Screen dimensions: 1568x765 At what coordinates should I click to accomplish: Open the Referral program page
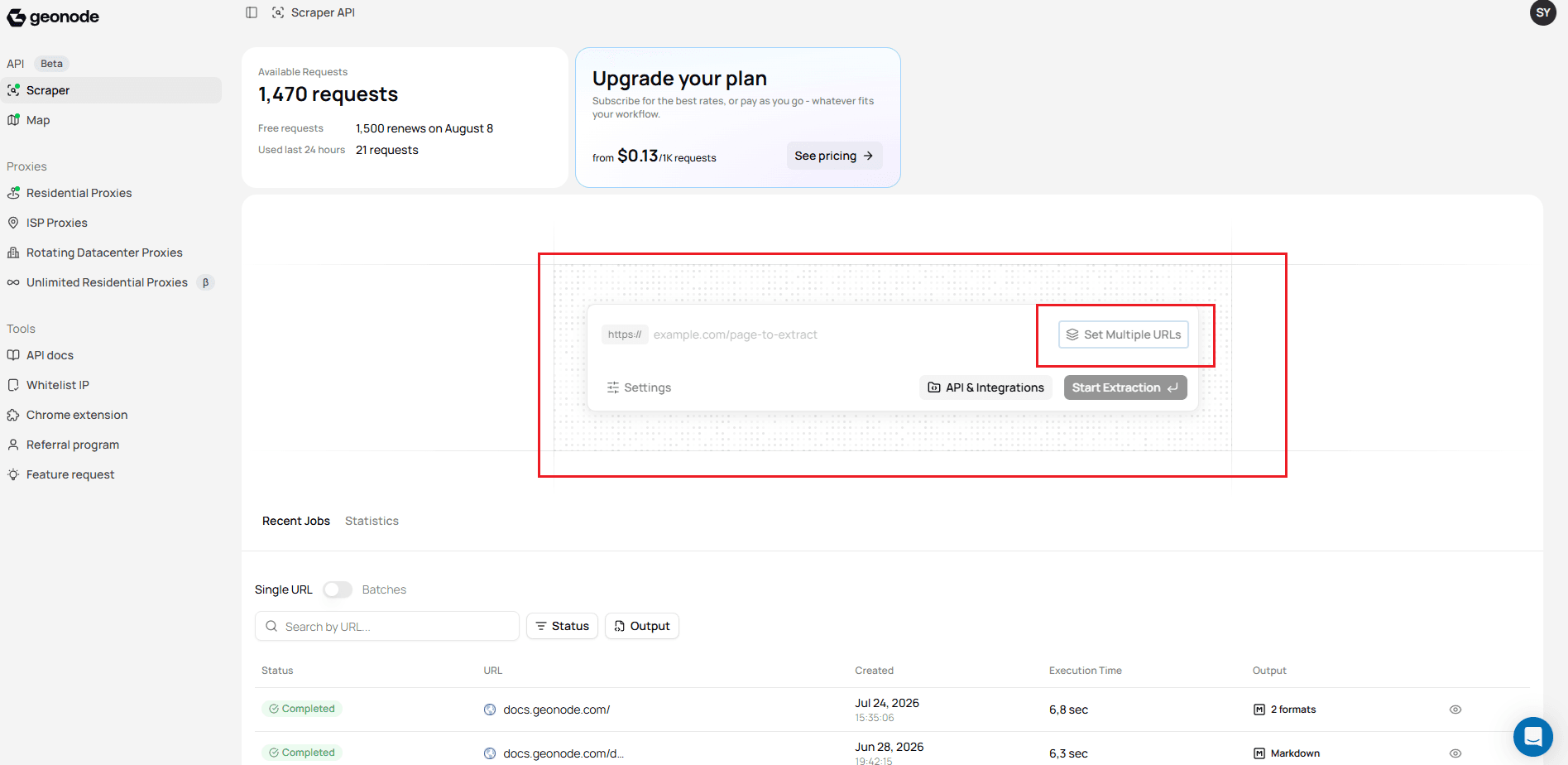point(112,445)
